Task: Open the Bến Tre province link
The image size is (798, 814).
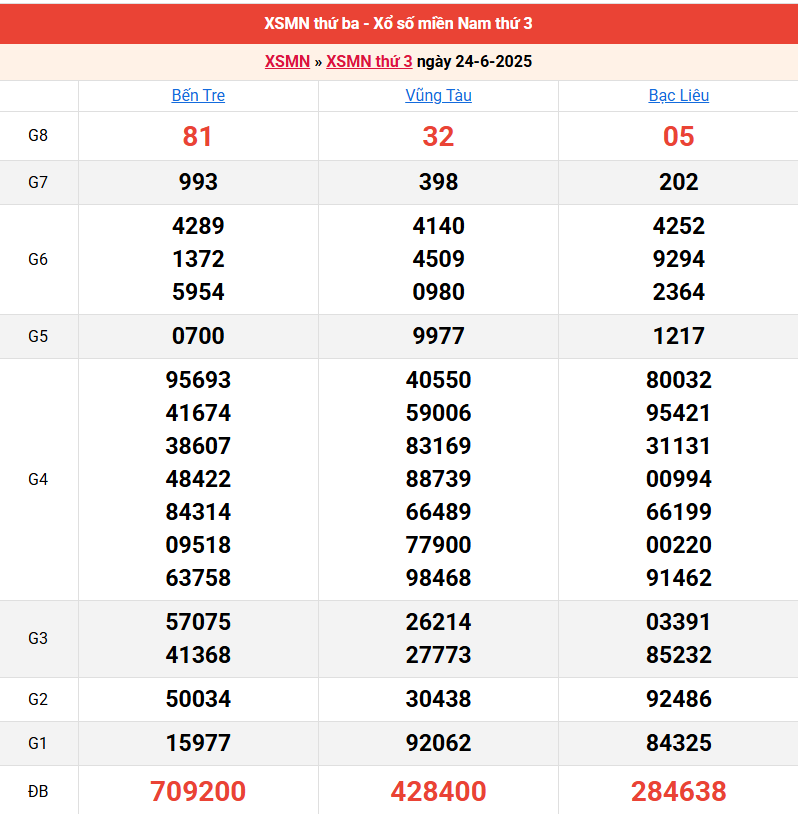Action: 198,96
